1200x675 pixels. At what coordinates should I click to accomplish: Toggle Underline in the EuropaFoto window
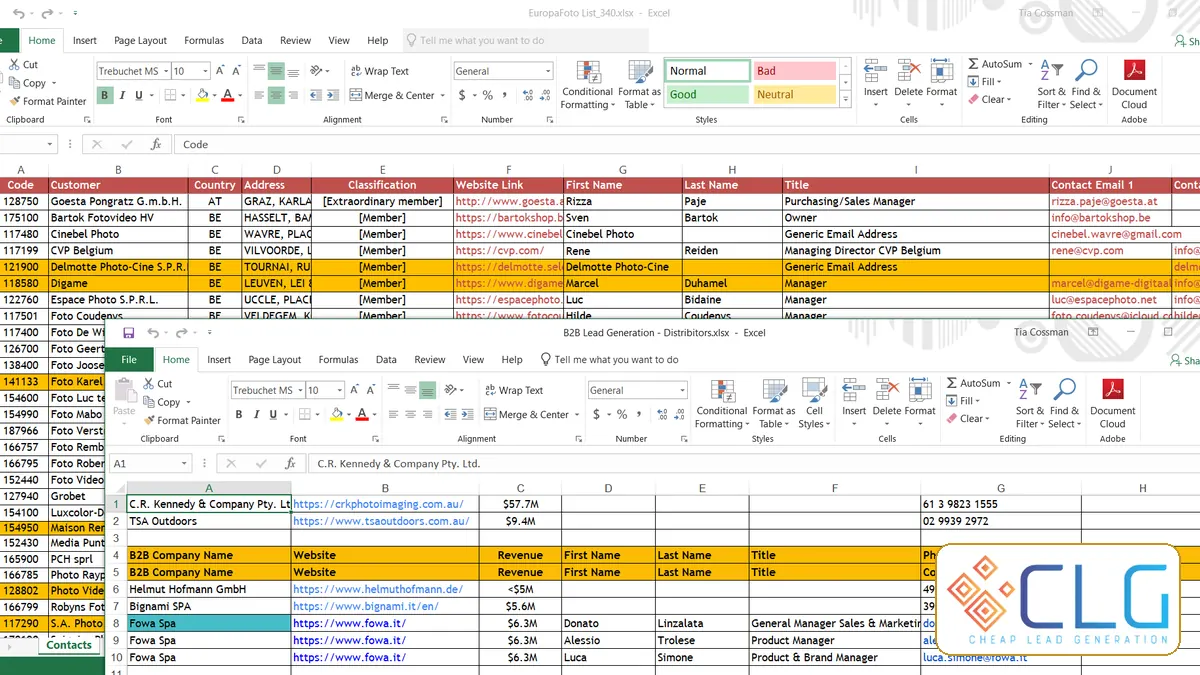pyautogui.click(x=141, y=96)
